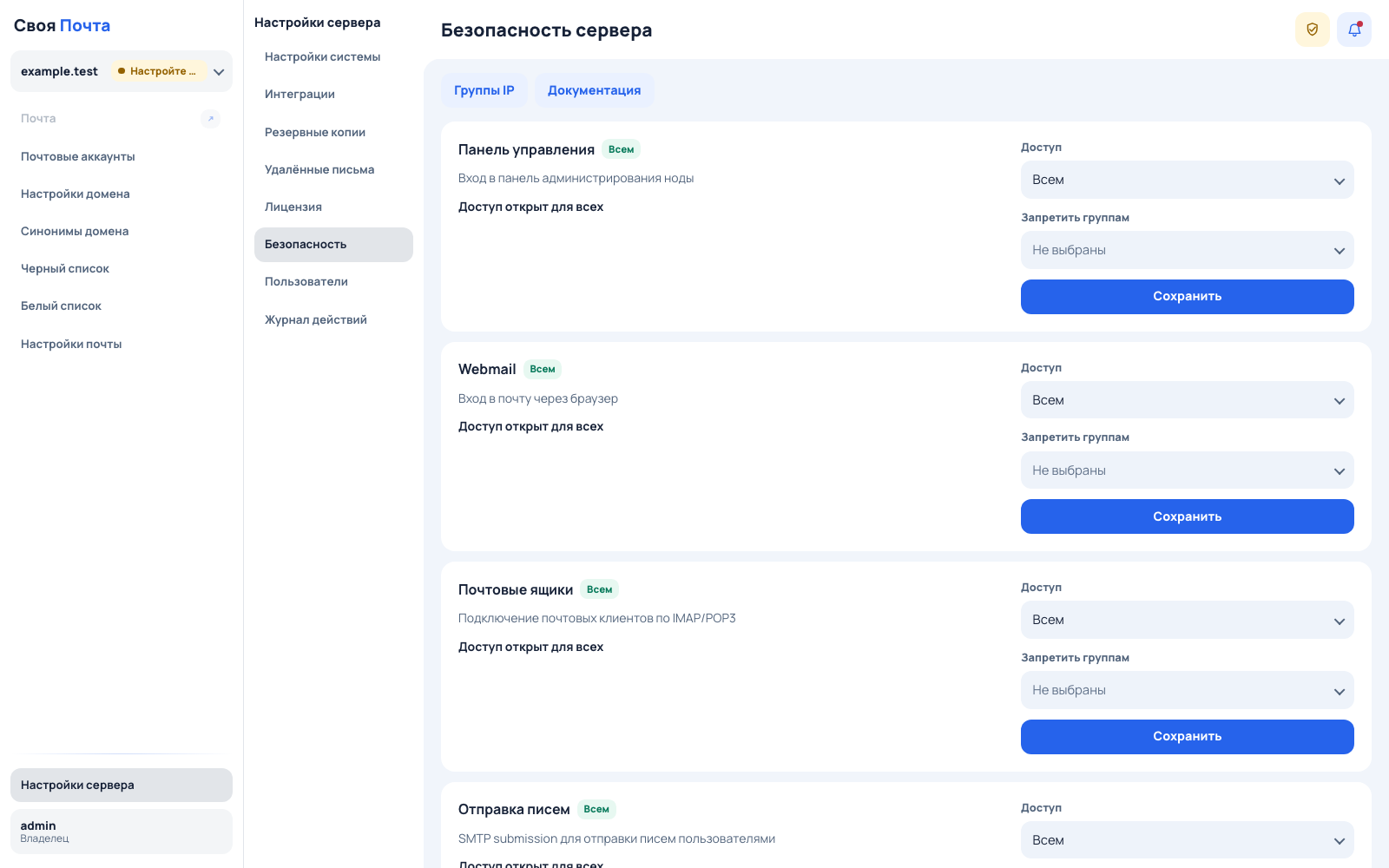Open the Лицензия page
Viewport: 1389px width, 868px height.
coord(333,207)
